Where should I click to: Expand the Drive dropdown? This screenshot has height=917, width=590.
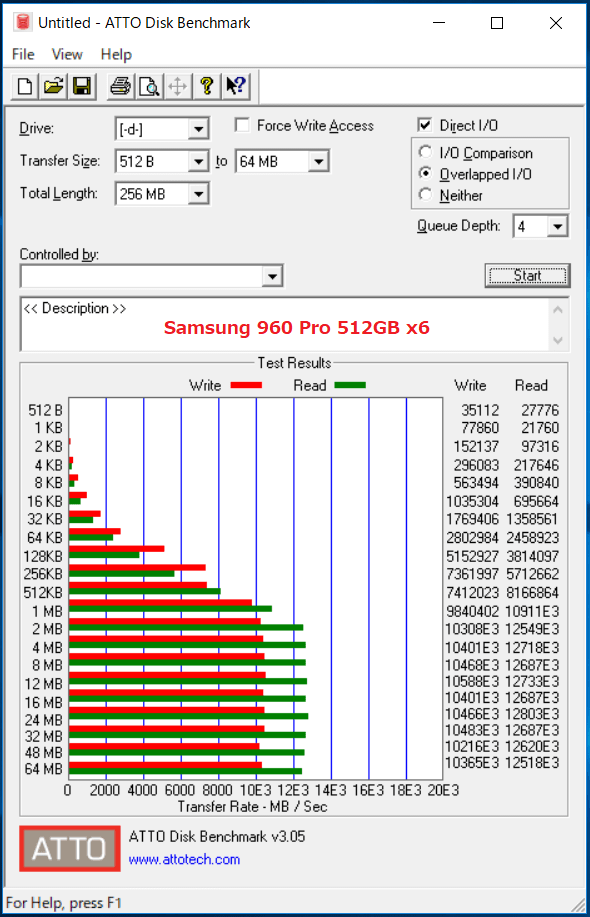coord(199,129)
